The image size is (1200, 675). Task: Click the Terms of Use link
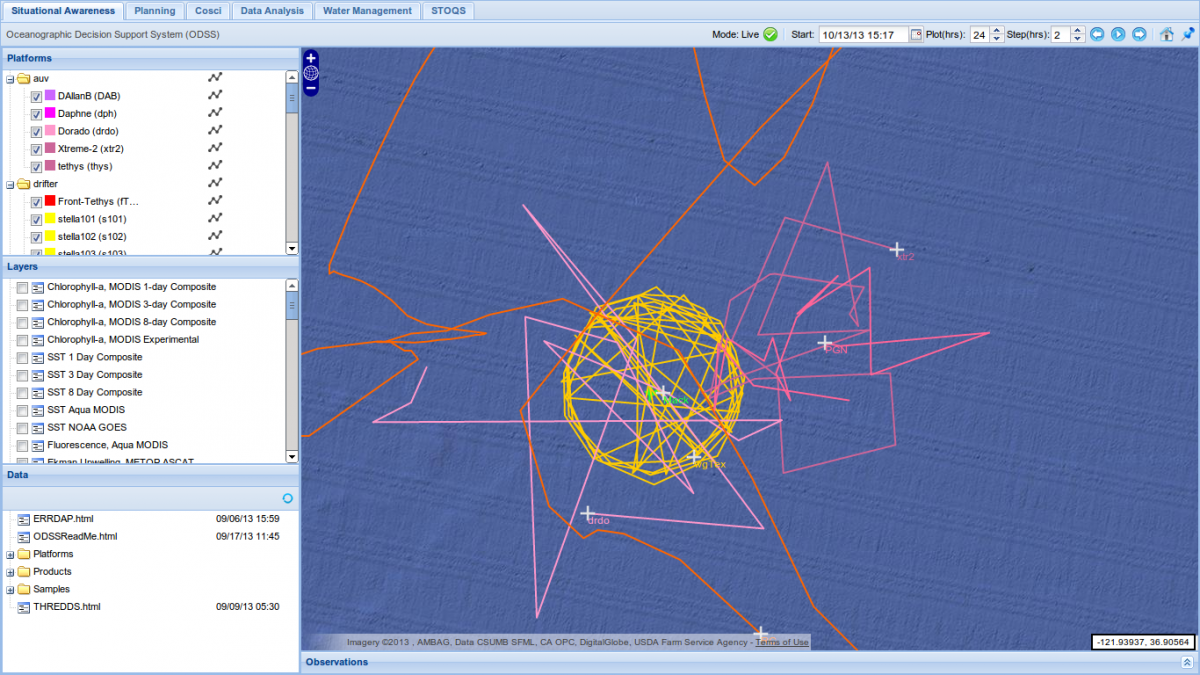(782, 642)
